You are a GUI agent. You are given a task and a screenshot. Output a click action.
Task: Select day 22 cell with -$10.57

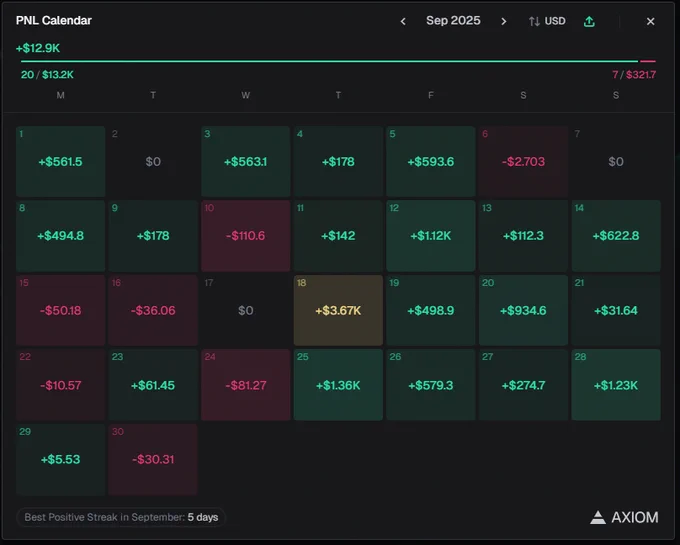click(x=60, y=385)
